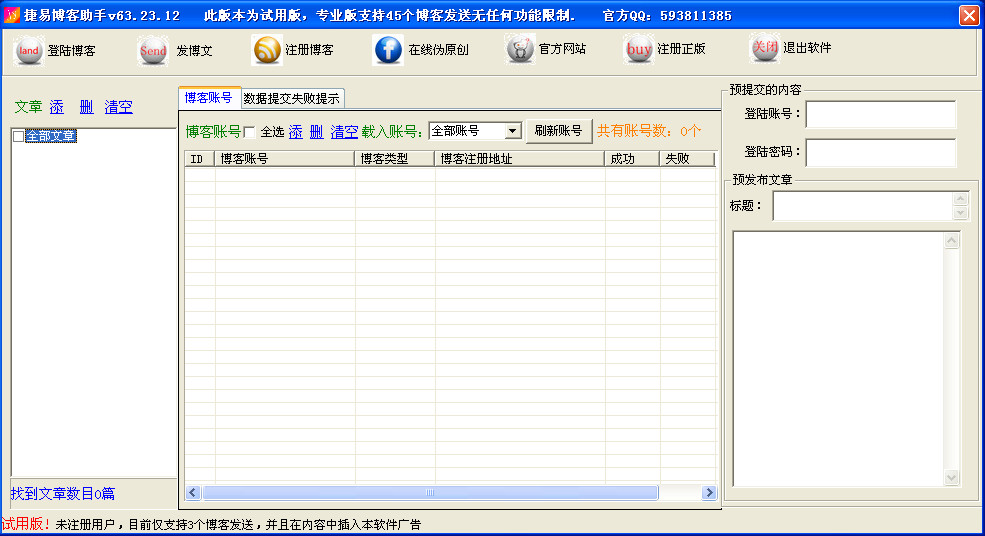
Task: Click the 试用版! status bar label
Action: point(26,524)
